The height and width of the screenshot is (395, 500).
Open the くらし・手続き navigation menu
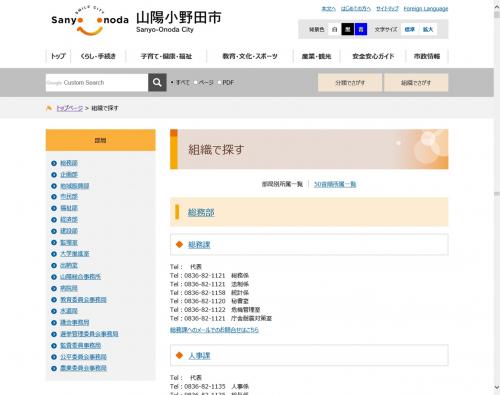98,56
